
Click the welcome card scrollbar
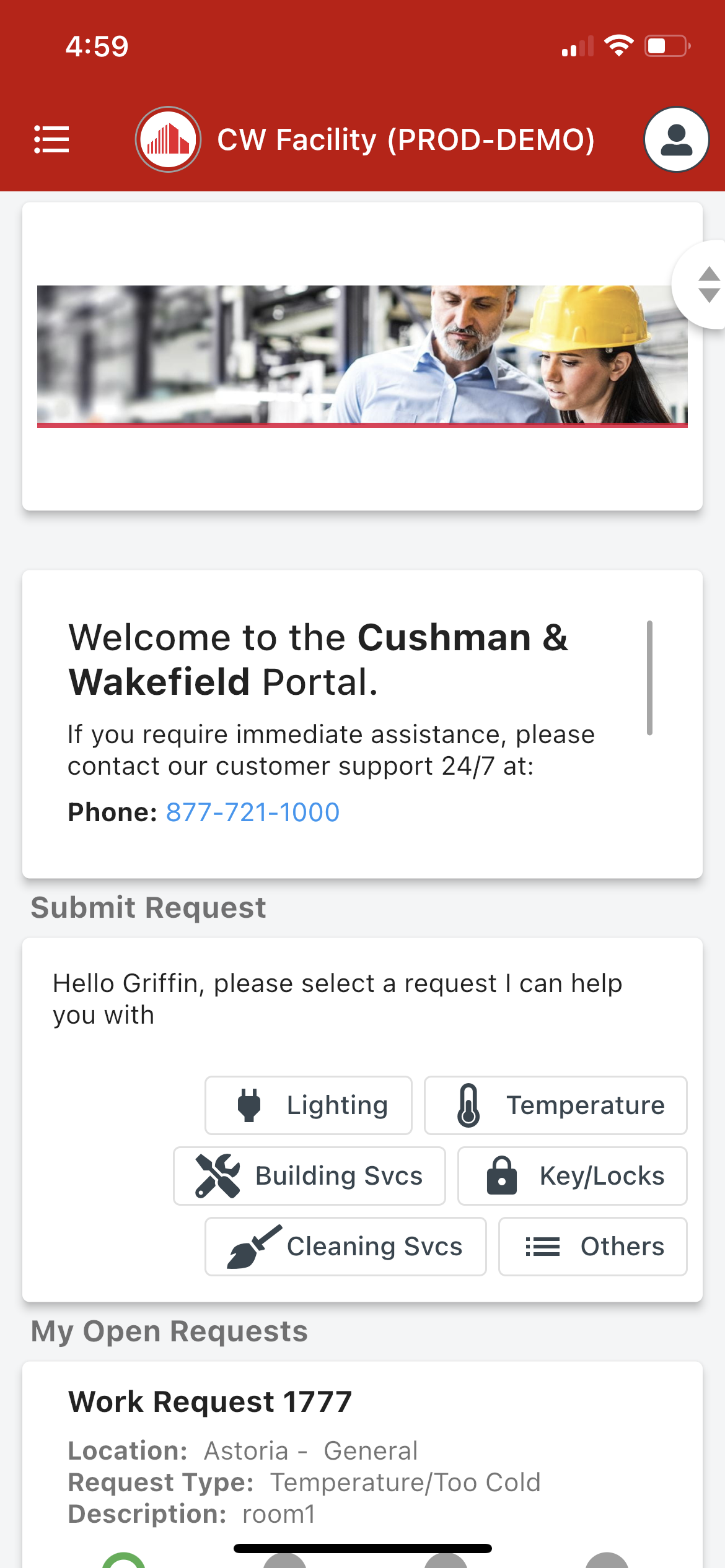[x=649, y=677]
